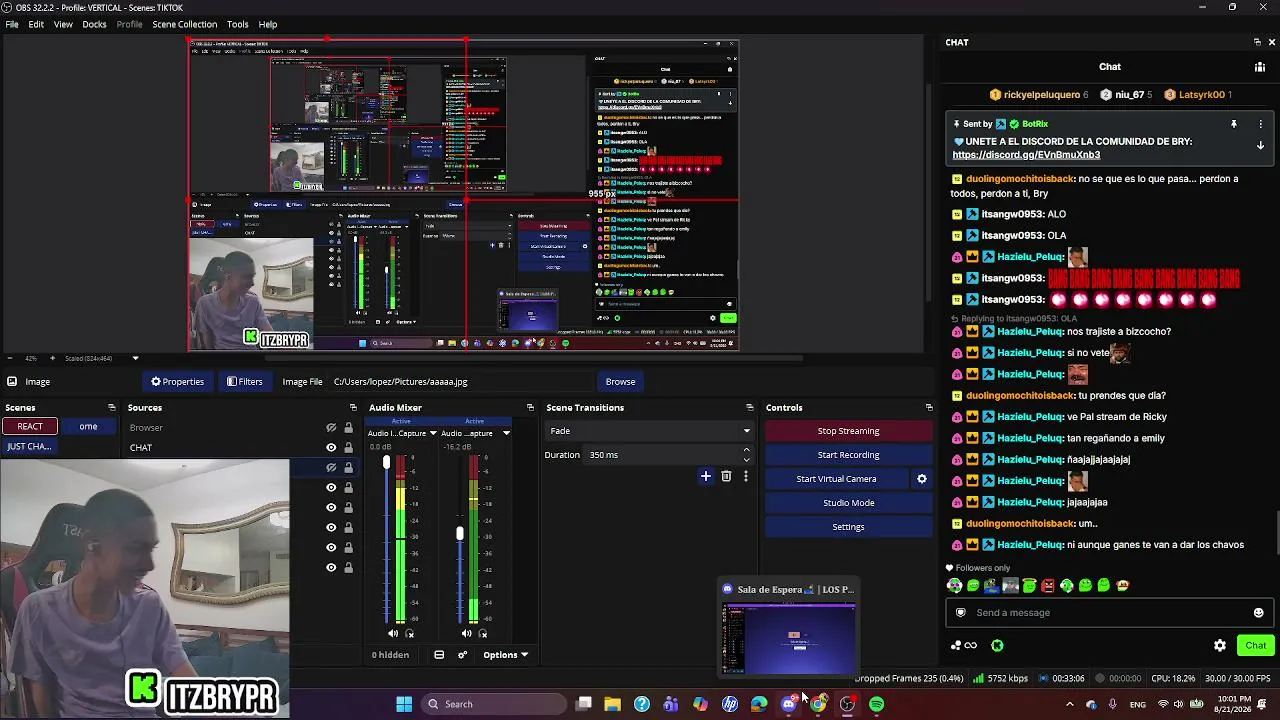
Task: Open the Docks menu
Action: click(94, 24)
